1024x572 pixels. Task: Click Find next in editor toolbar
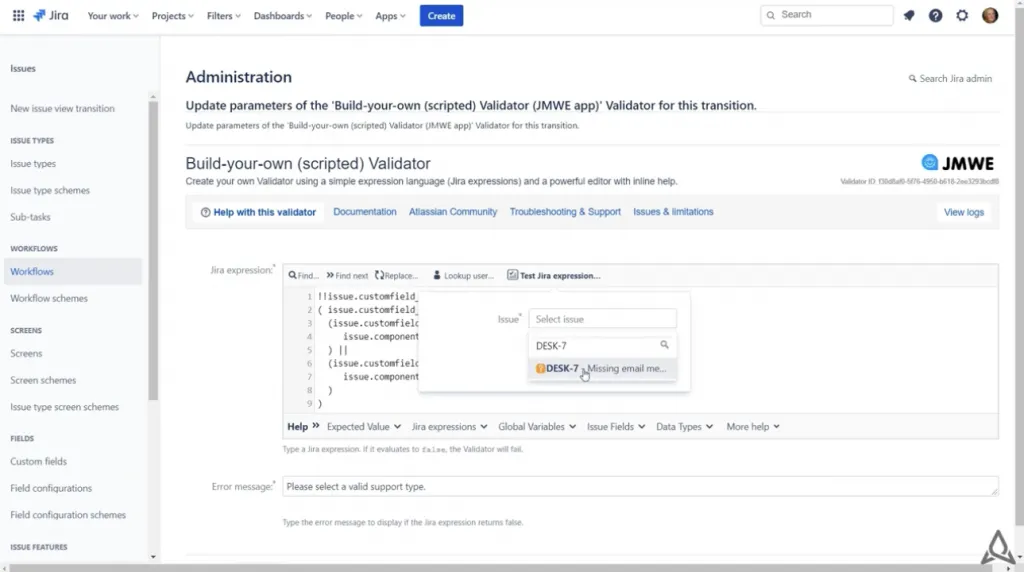(347, 276)
